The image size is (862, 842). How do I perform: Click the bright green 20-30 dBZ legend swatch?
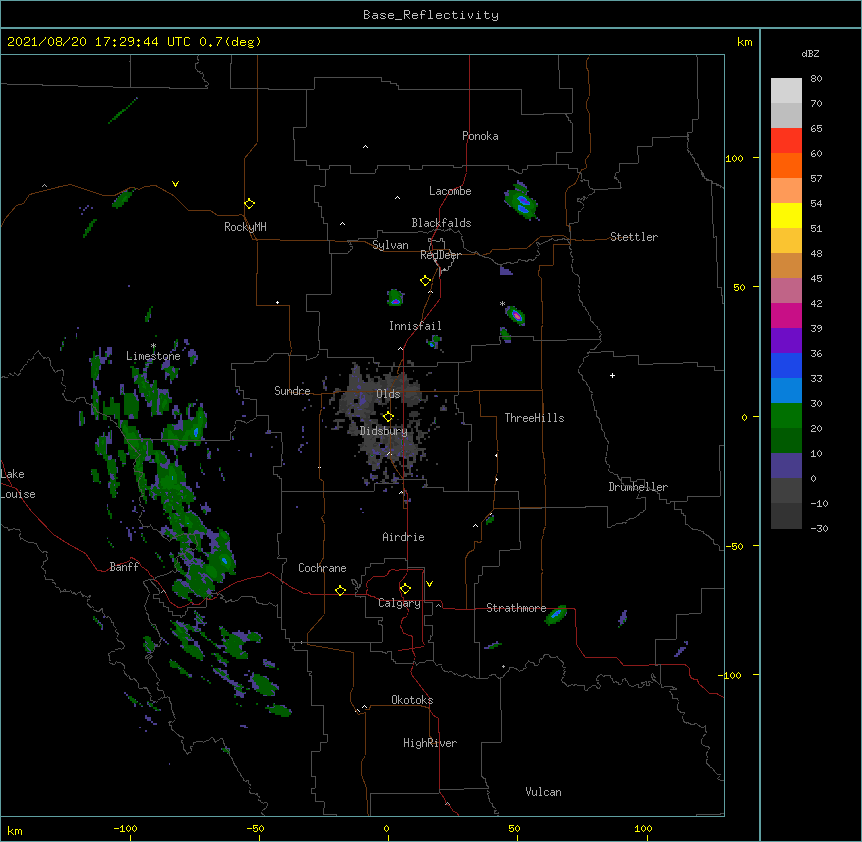[x=786, y=416]
